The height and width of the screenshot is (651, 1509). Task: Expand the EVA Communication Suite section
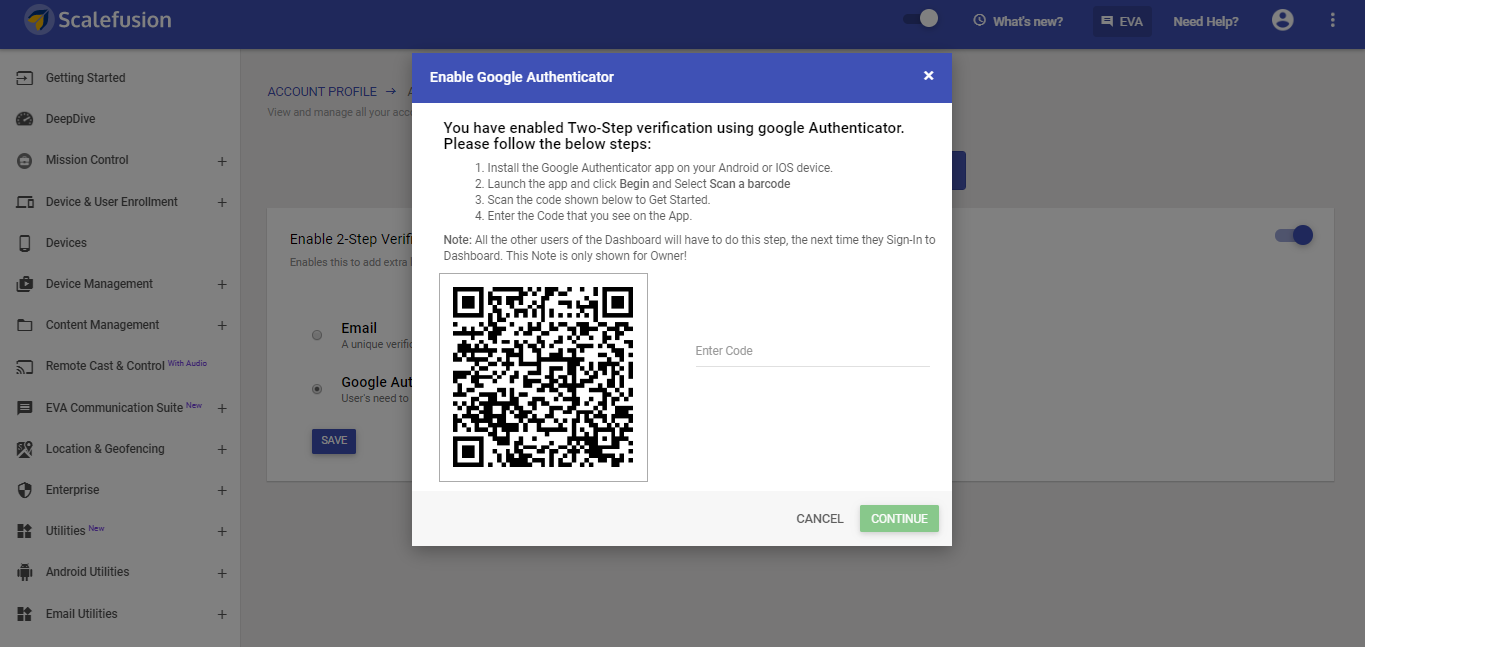pos(222,408)
